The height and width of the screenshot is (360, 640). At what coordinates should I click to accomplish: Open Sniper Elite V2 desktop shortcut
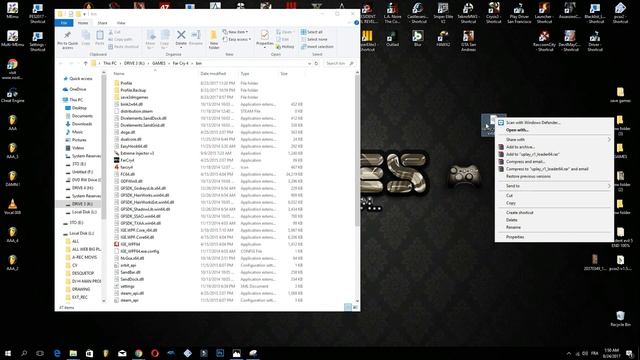[x=443, y=13]
